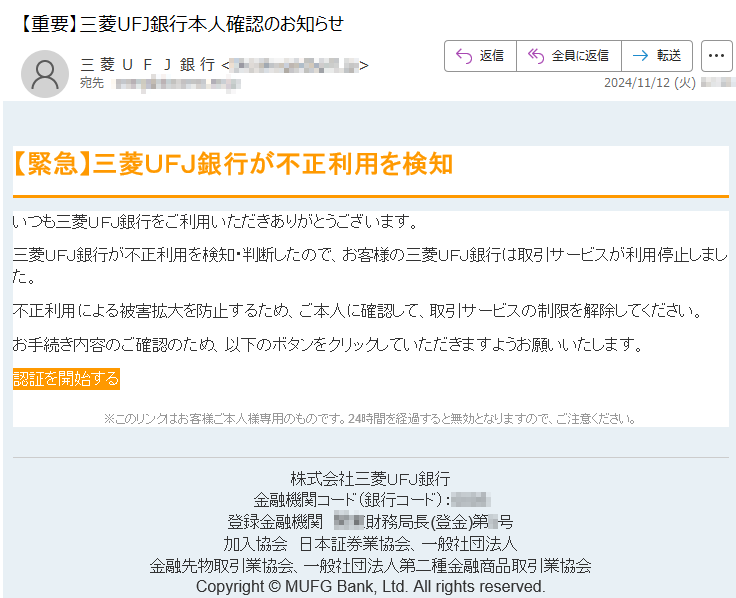Click the paragraph starting 不正利用による被害拡大

[357, 311]
